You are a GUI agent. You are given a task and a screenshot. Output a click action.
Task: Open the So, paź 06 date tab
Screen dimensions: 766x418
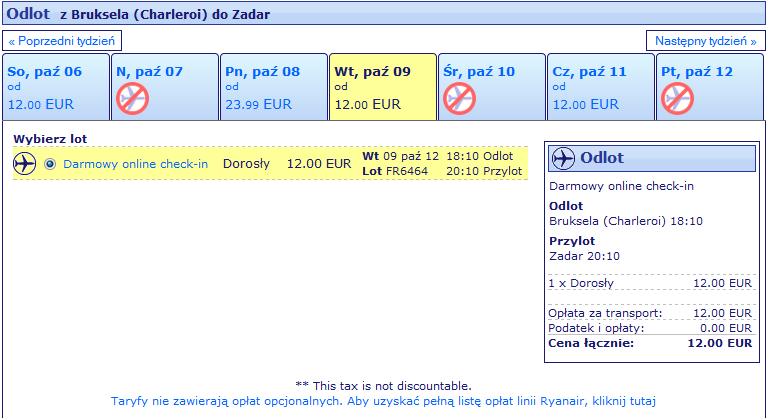[x=56, y=87]
